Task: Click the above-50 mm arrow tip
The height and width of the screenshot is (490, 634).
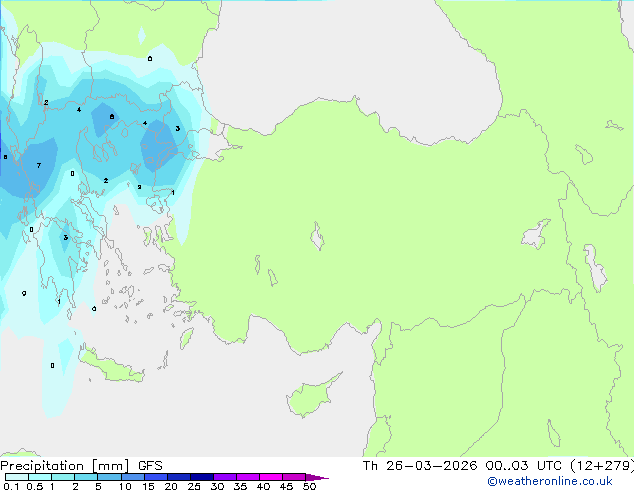Action: tap(317, 477)
